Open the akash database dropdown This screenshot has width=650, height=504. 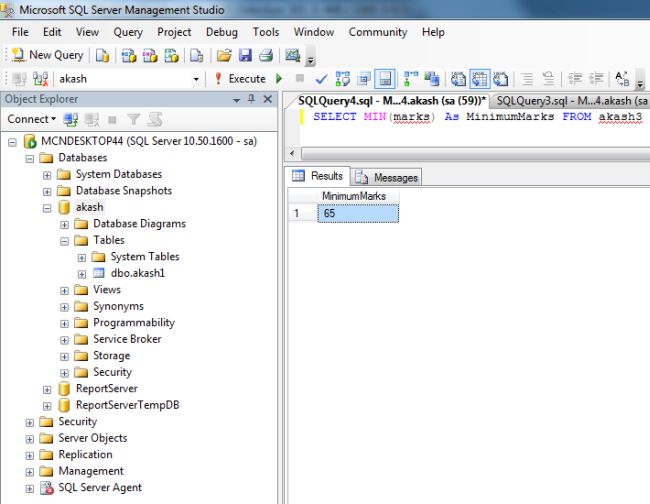click(x=196, y=79)
